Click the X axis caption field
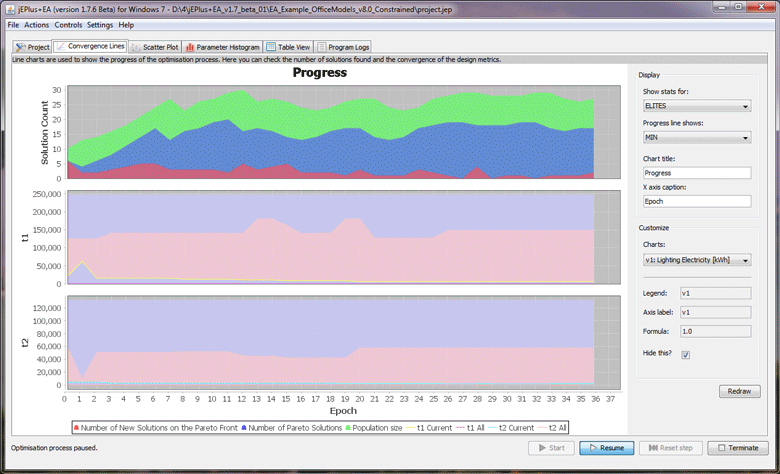The image size is (780, 474). (x=696, y=201)
